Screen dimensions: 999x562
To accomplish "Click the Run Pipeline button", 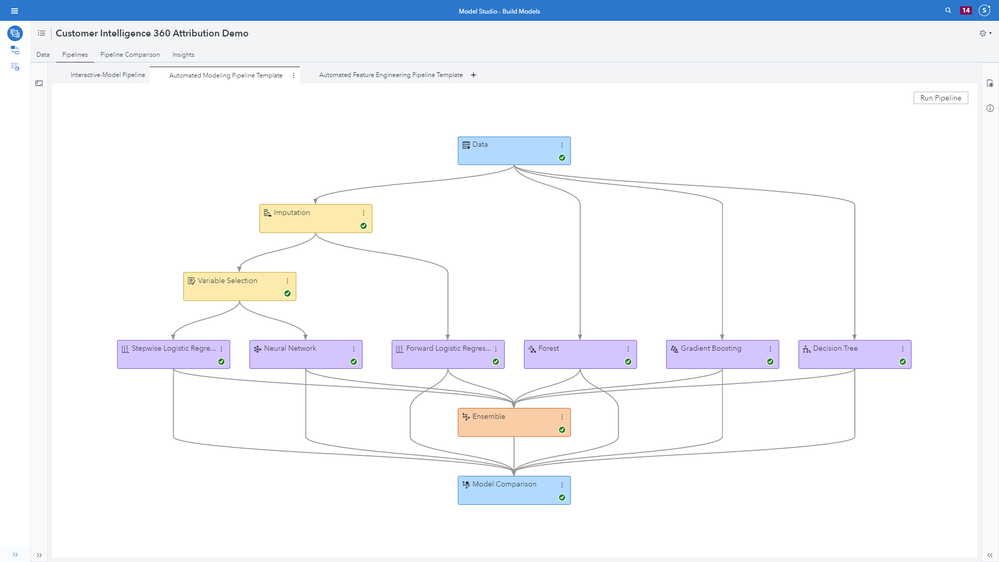I will point(940,97).
